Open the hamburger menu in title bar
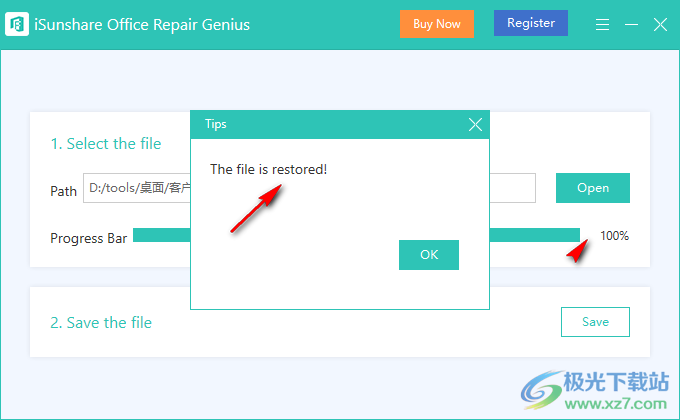This screenshot has height=420, width=680. point(602,24)
